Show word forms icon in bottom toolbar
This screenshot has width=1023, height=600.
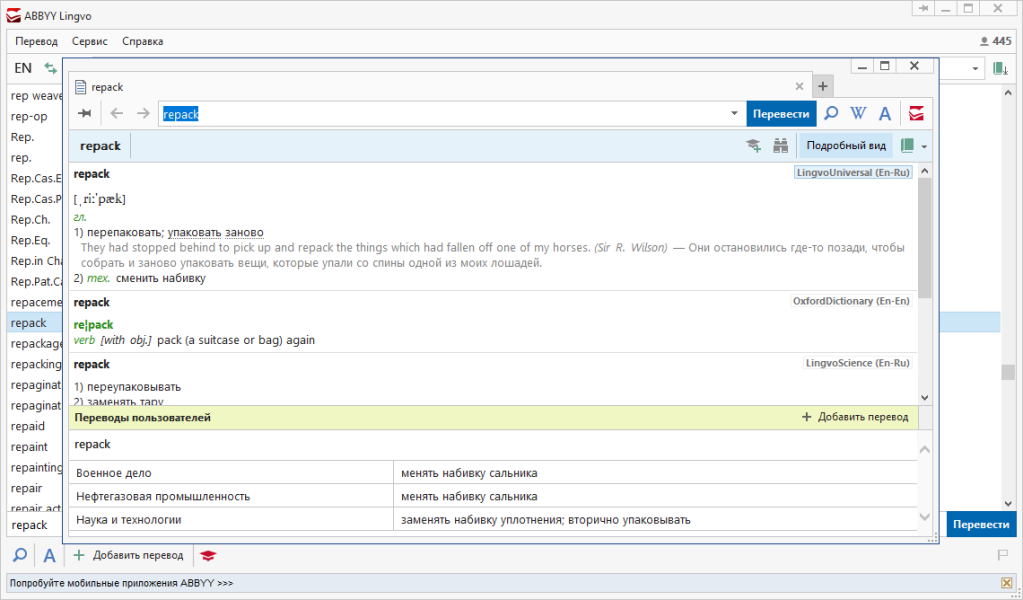[50, 556]
